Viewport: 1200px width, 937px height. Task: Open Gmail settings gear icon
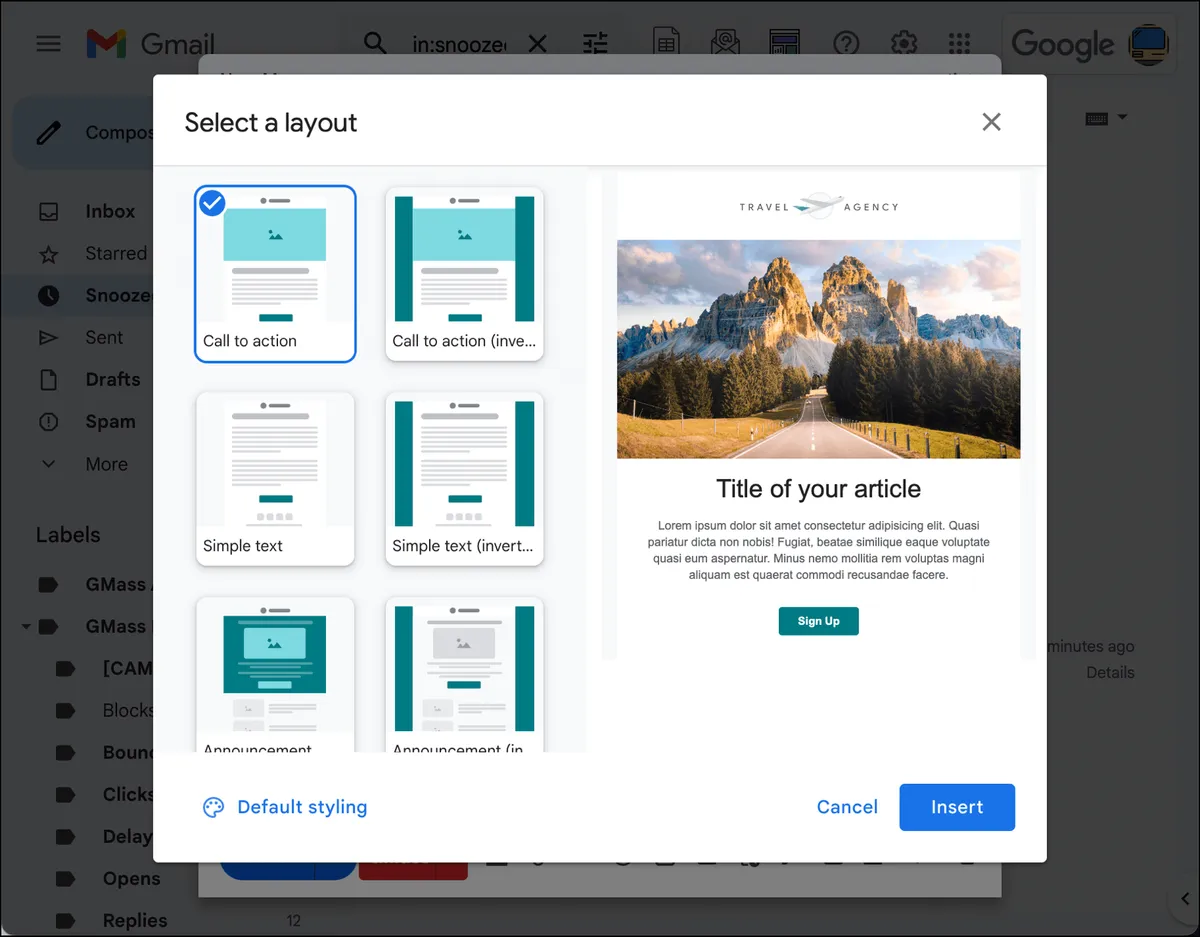pyautogui.click(x=904, y=43)
